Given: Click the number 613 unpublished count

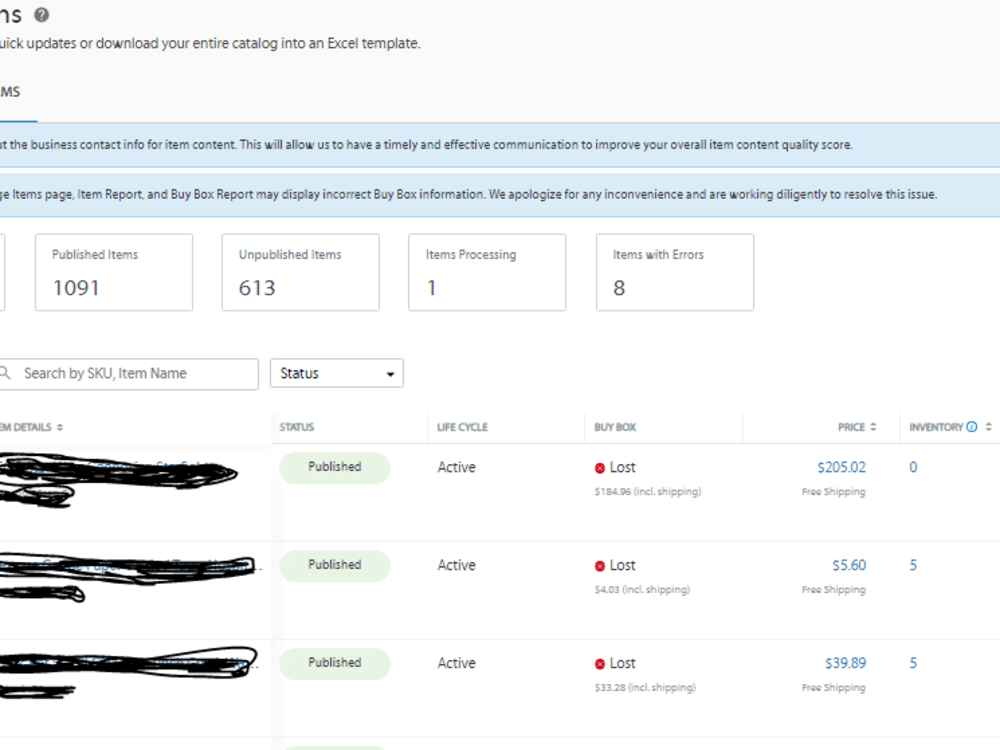Looking at the screenshot, I should click(x=257, y=288).
